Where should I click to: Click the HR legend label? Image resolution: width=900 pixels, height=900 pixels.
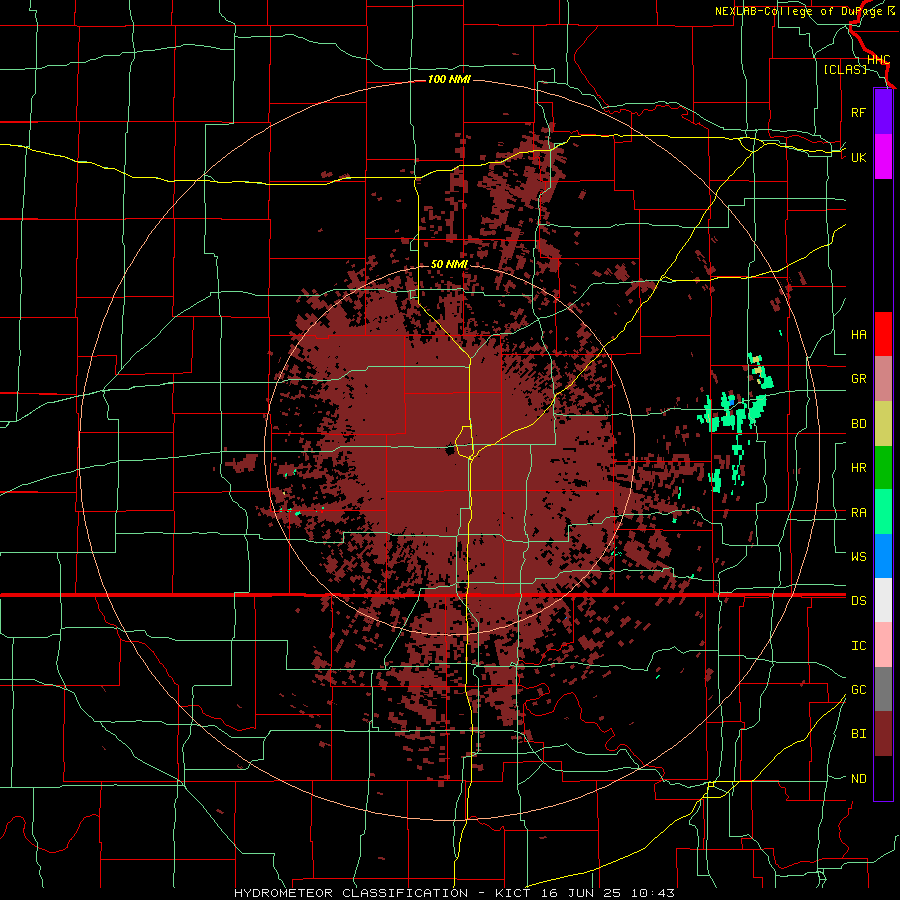[859, 468]
